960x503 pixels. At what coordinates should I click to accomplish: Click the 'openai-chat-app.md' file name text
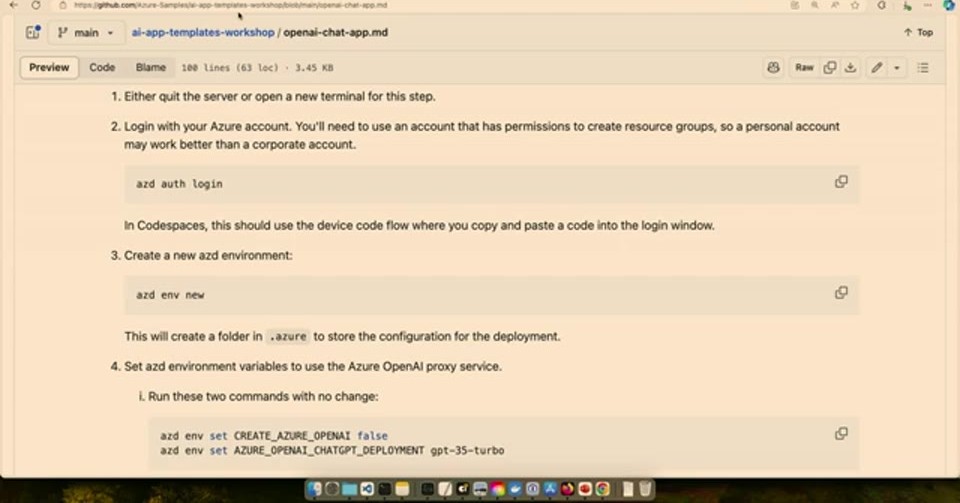click(x=336, y=32)
